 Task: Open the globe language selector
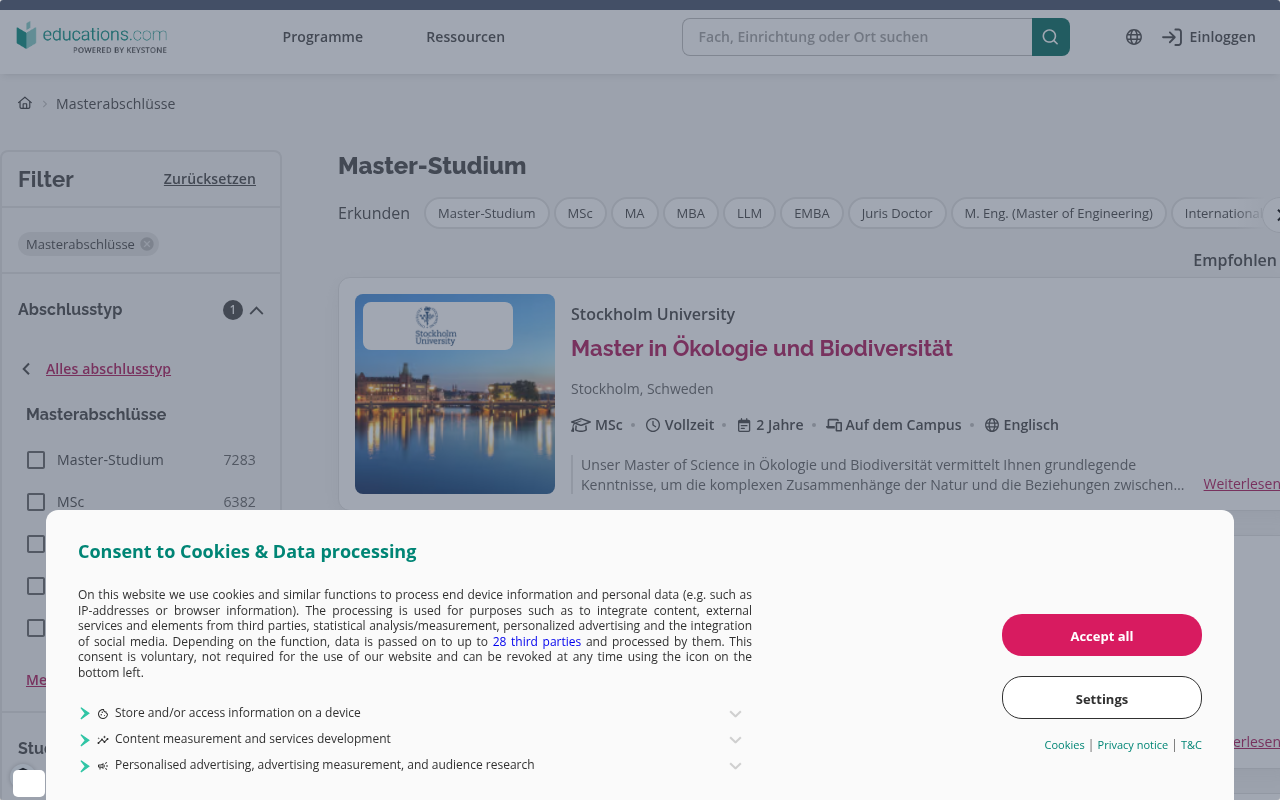click(x=1134, y=37)
